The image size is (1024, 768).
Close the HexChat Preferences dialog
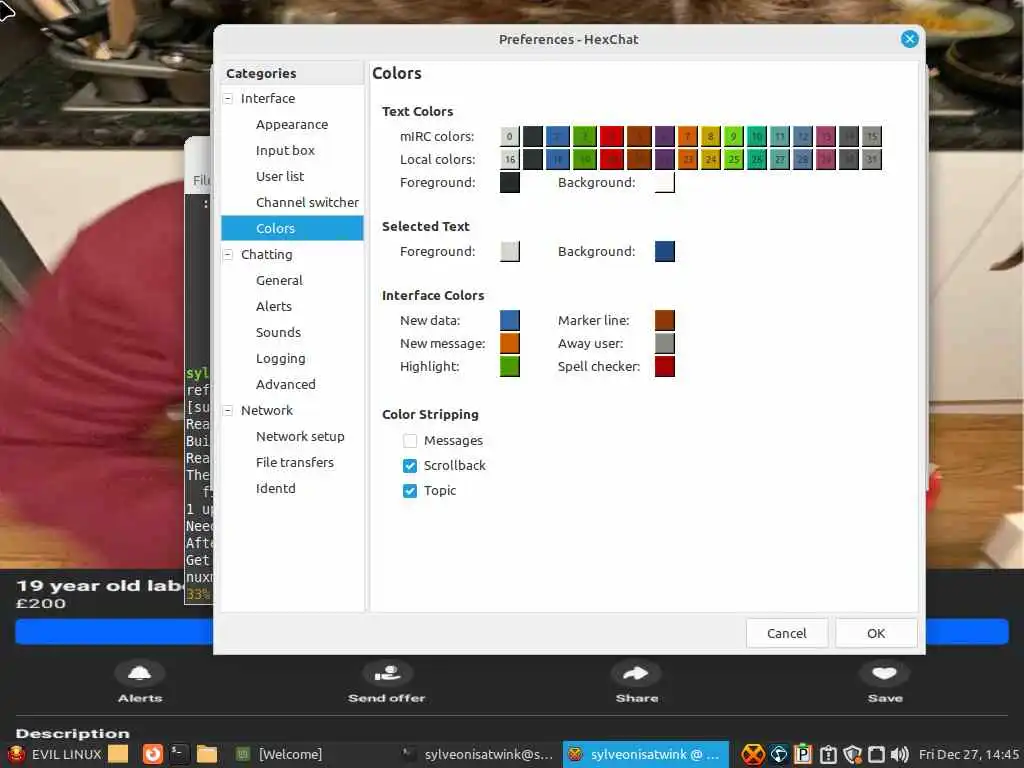909,39
